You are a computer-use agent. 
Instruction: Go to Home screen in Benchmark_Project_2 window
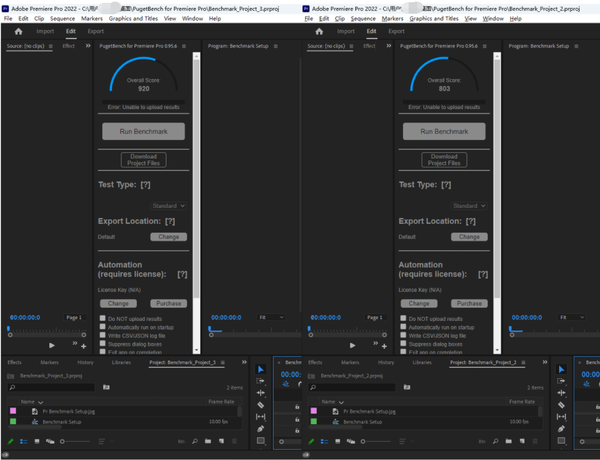[x=319, y=32]
